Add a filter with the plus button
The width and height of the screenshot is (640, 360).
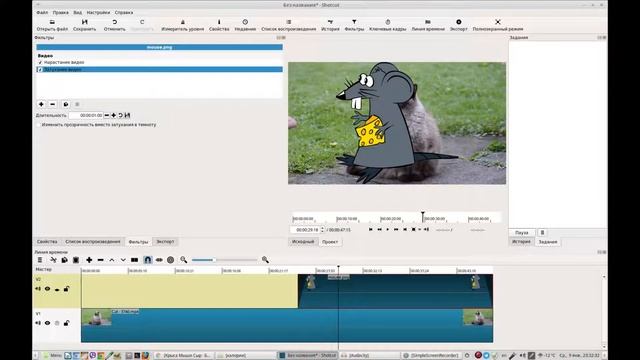tap(41, 104)
